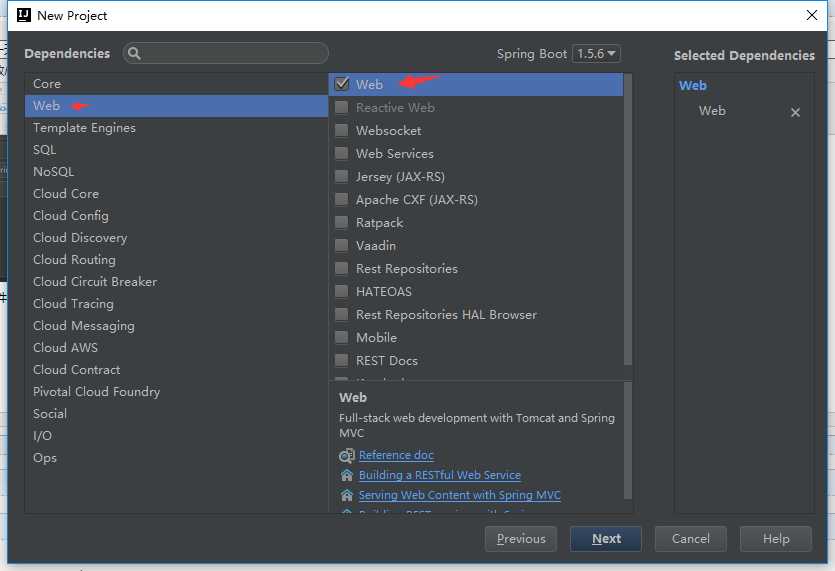Select the Core category
The height and width of the screenshot is (571, 835).
tap(176, 84)
